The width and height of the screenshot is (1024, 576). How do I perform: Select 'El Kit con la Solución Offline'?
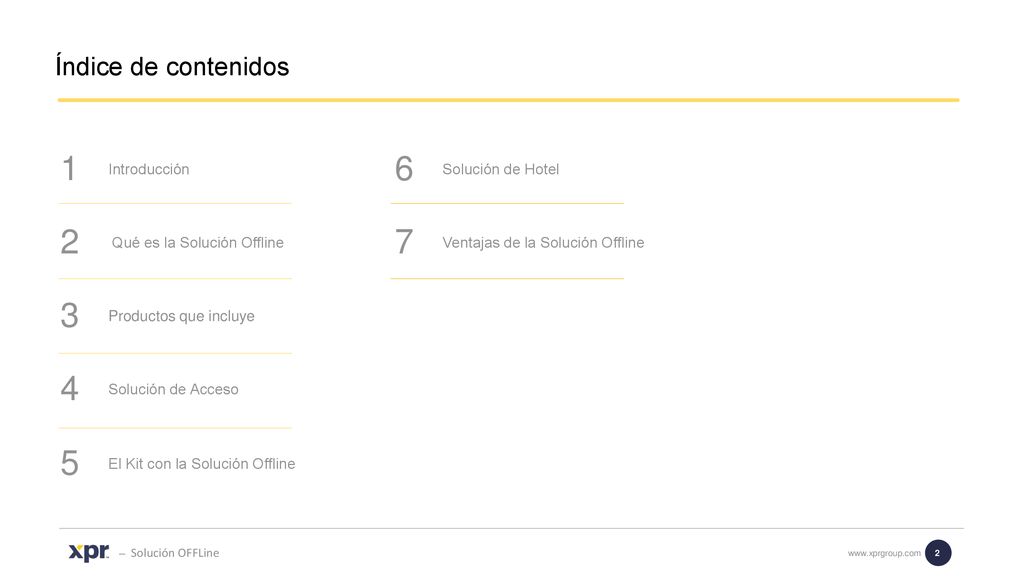tap(201, 464)
